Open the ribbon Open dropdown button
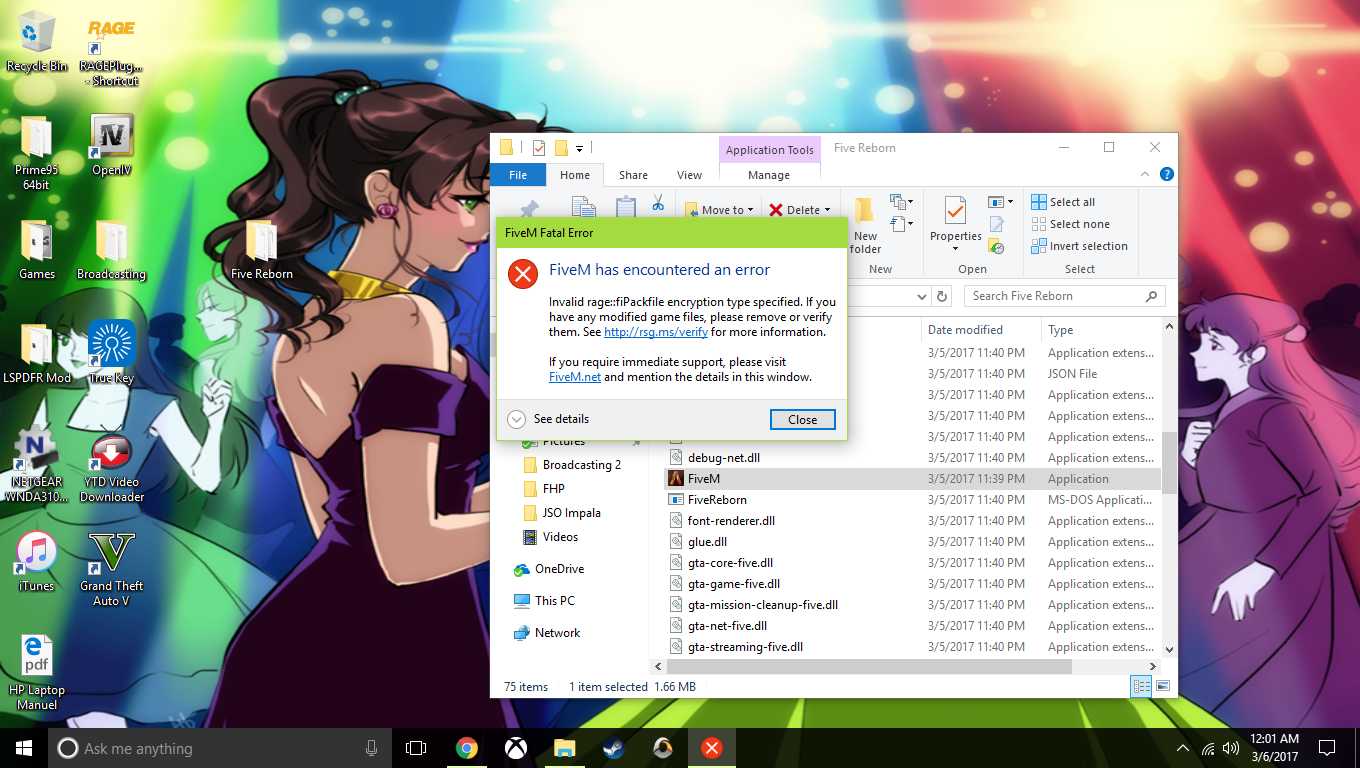This screenshot has height=768, width=1360. (x=1000, y=202)
